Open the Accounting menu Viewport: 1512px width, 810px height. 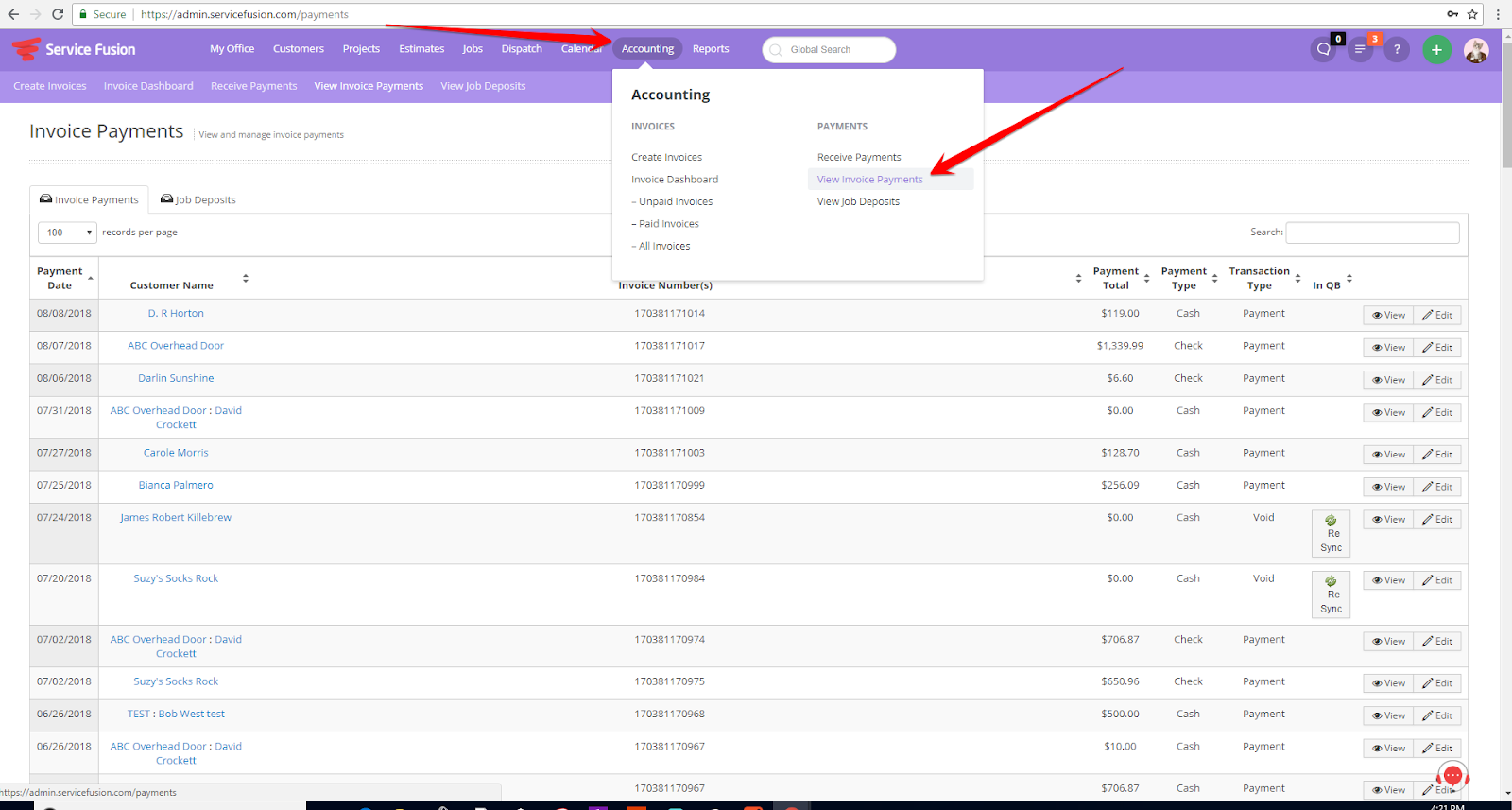tap(647, 49)
